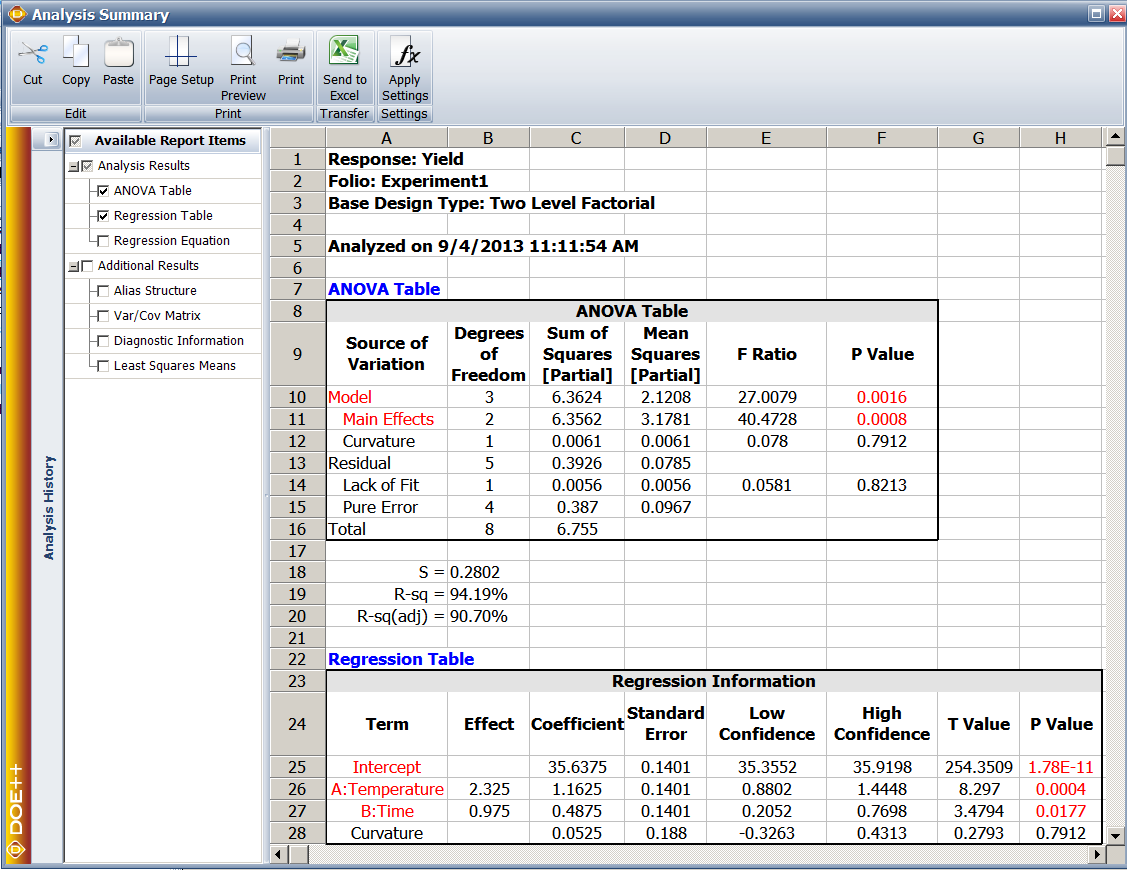Click the vertical scrollbar down arrow

(x=1115, y=835)
